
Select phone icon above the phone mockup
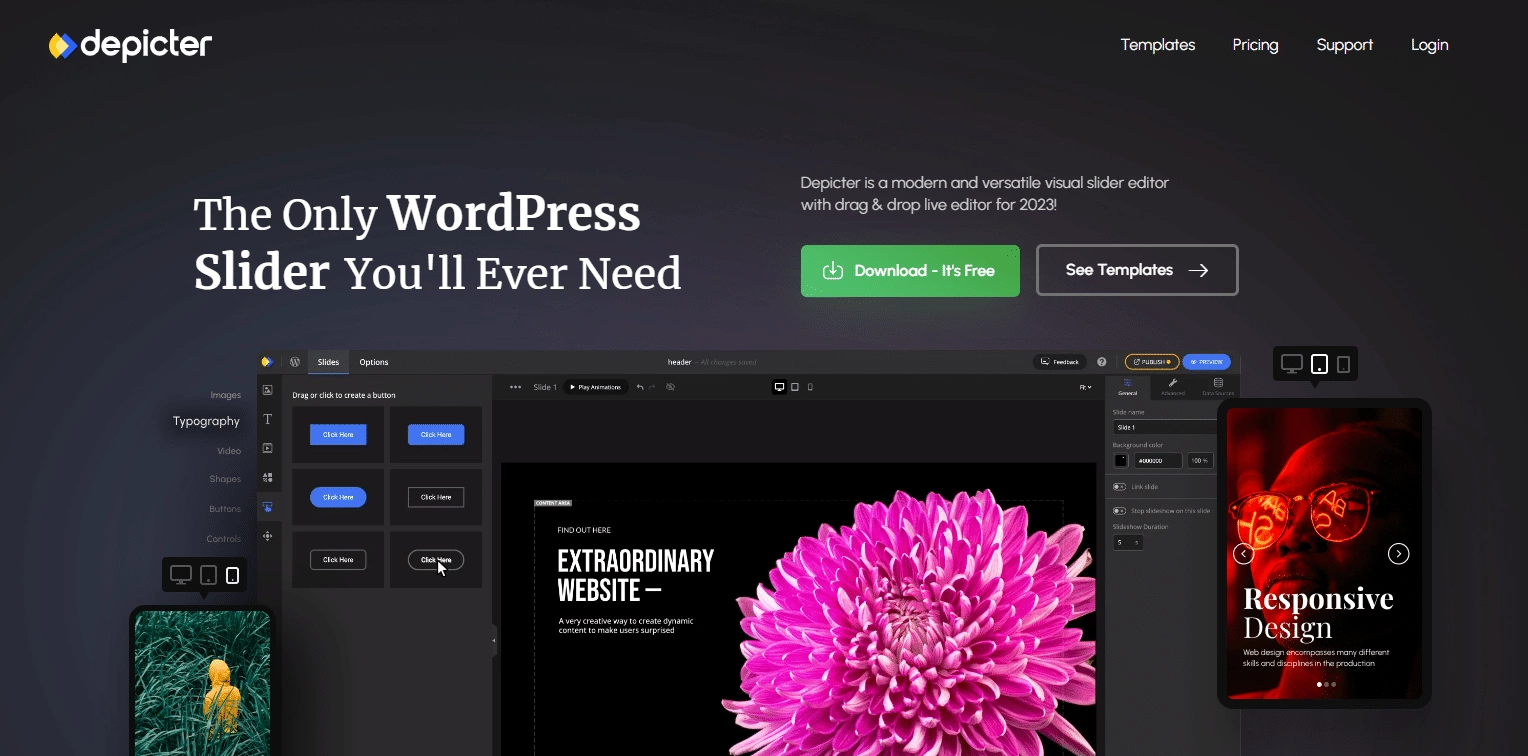233,575
